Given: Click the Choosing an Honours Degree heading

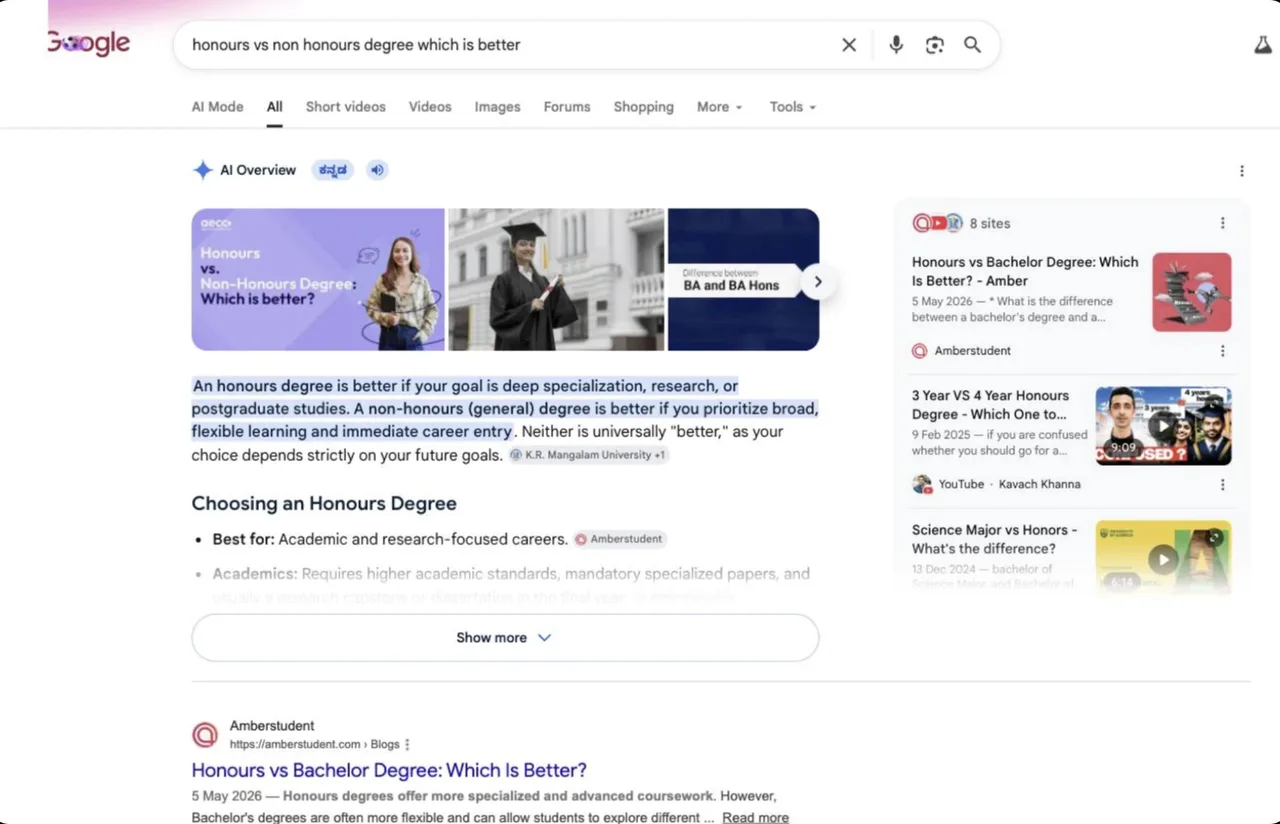Looking at the screenshot, I should (324, 503).
